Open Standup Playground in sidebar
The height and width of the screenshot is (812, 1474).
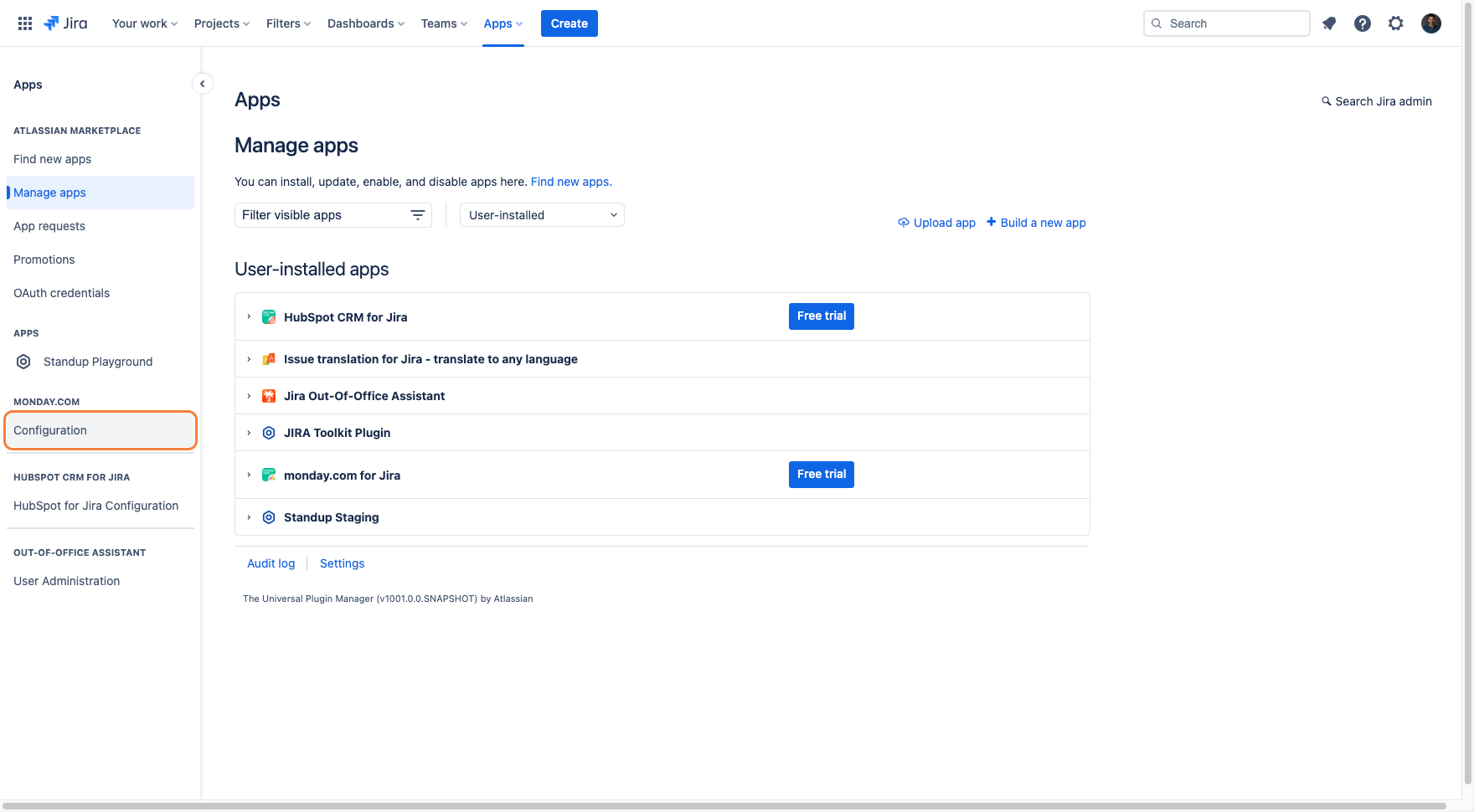pos(100,362)
